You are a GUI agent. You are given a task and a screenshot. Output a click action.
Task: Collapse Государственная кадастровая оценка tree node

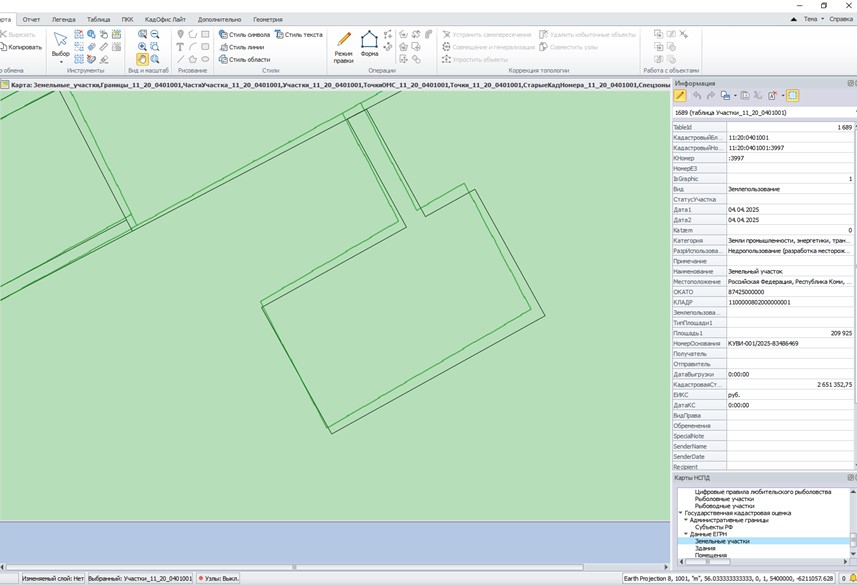680,513
